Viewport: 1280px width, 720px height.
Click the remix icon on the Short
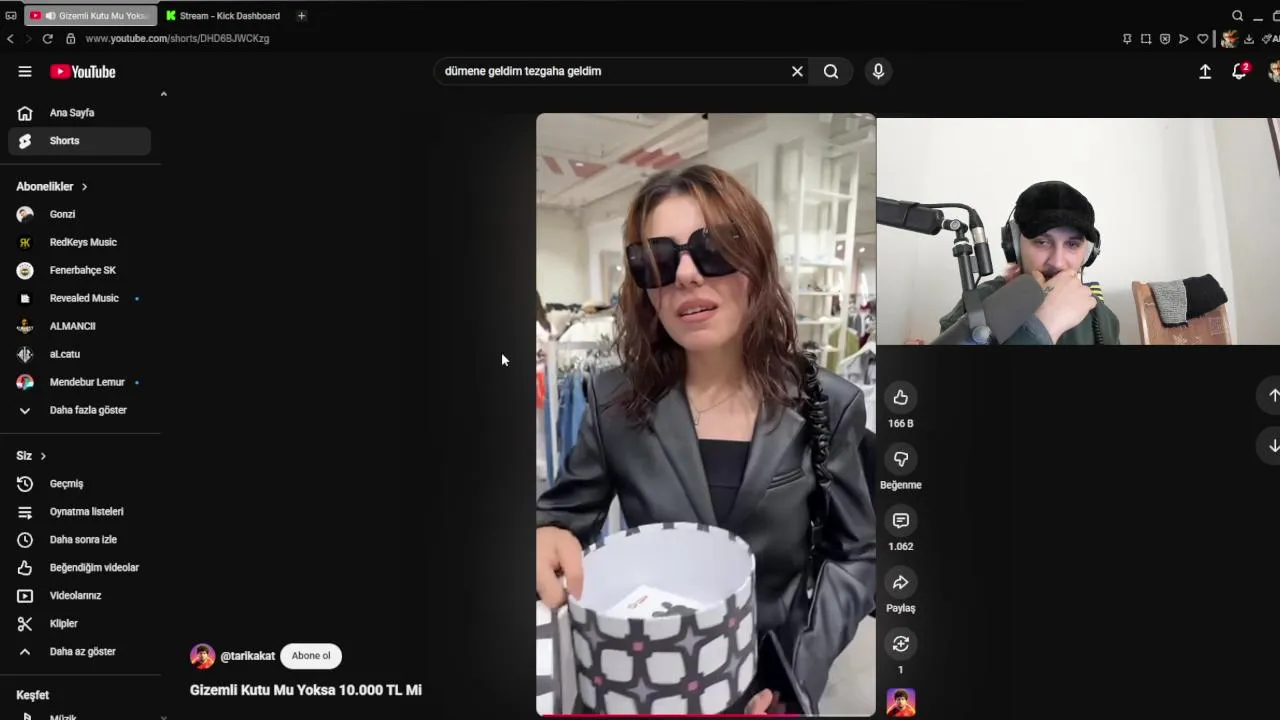click(901, 643)
